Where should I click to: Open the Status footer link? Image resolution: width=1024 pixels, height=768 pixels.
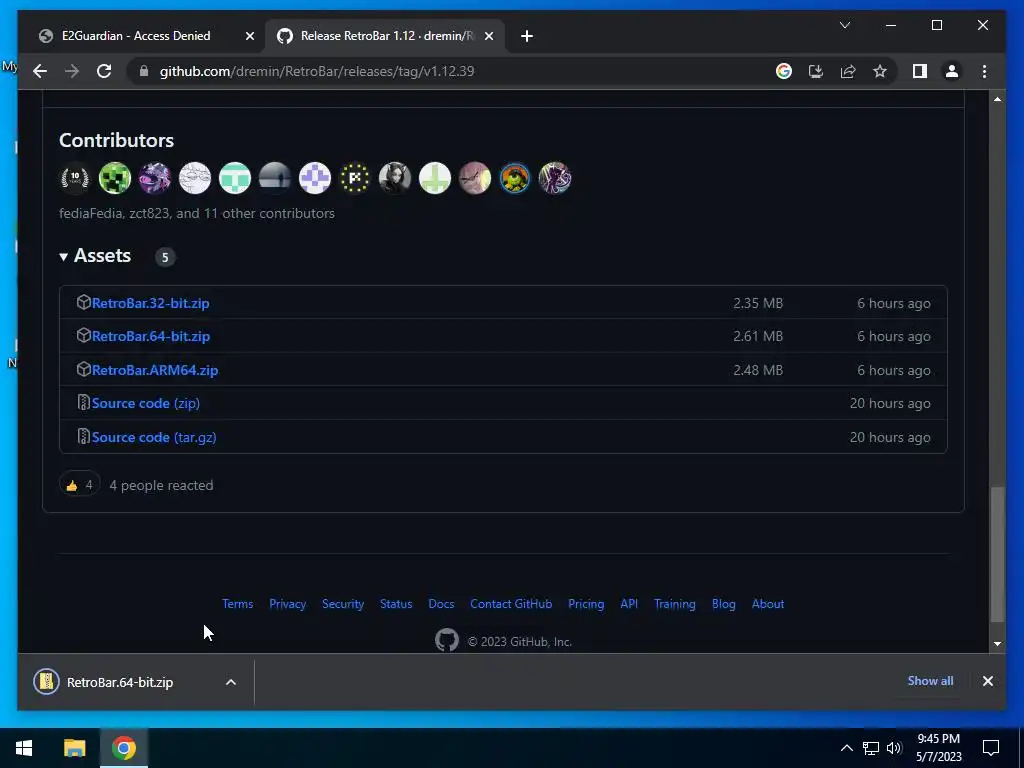(x=396, y=604)
